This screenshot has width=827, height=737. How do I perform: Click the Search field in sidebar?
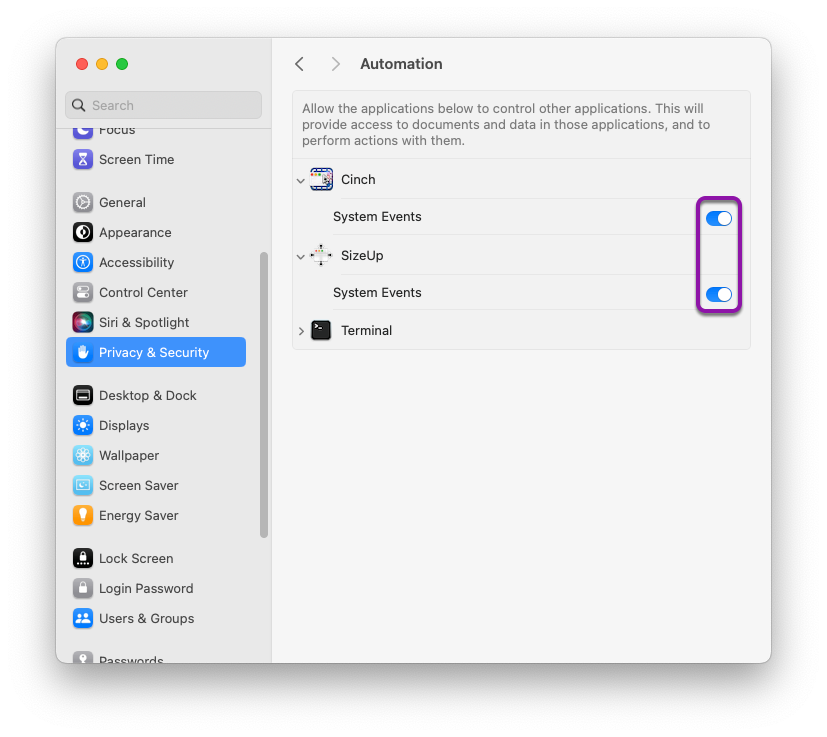pyautogui.click(x=163, y=105)
